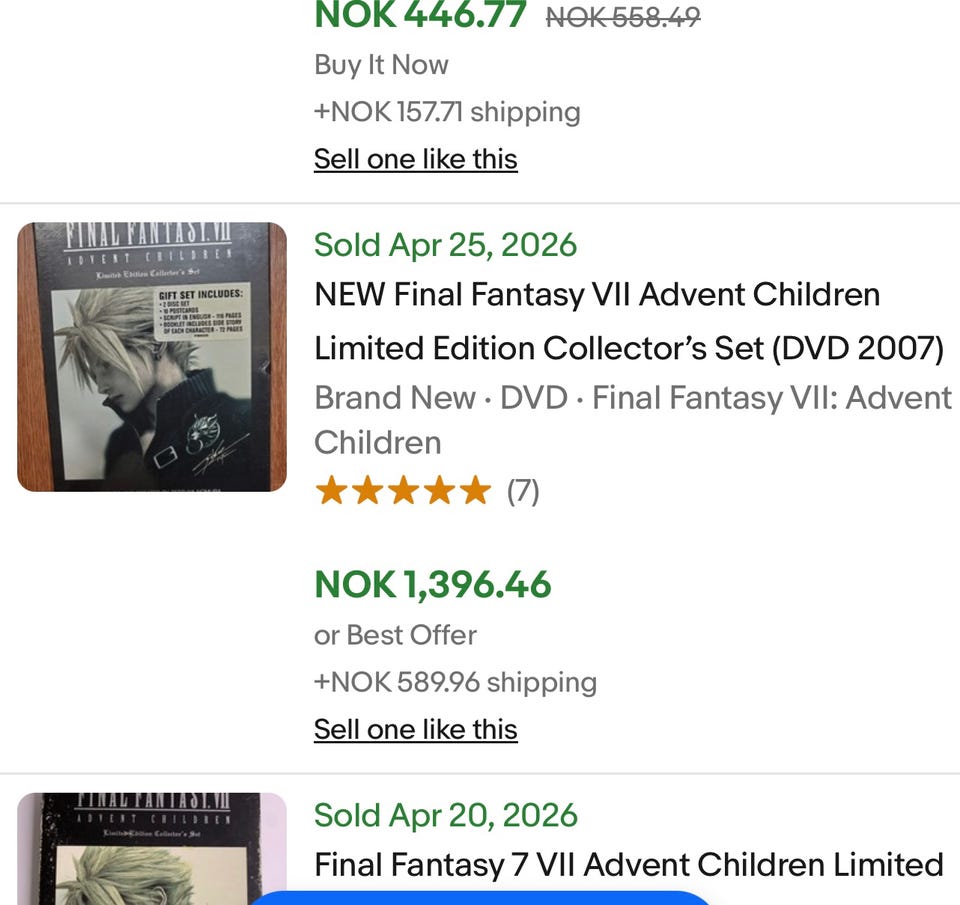Tap the "or Best Offer" text
Image resolution: width=960 pixels, height=905 pixels.
(x=395, y=635)
